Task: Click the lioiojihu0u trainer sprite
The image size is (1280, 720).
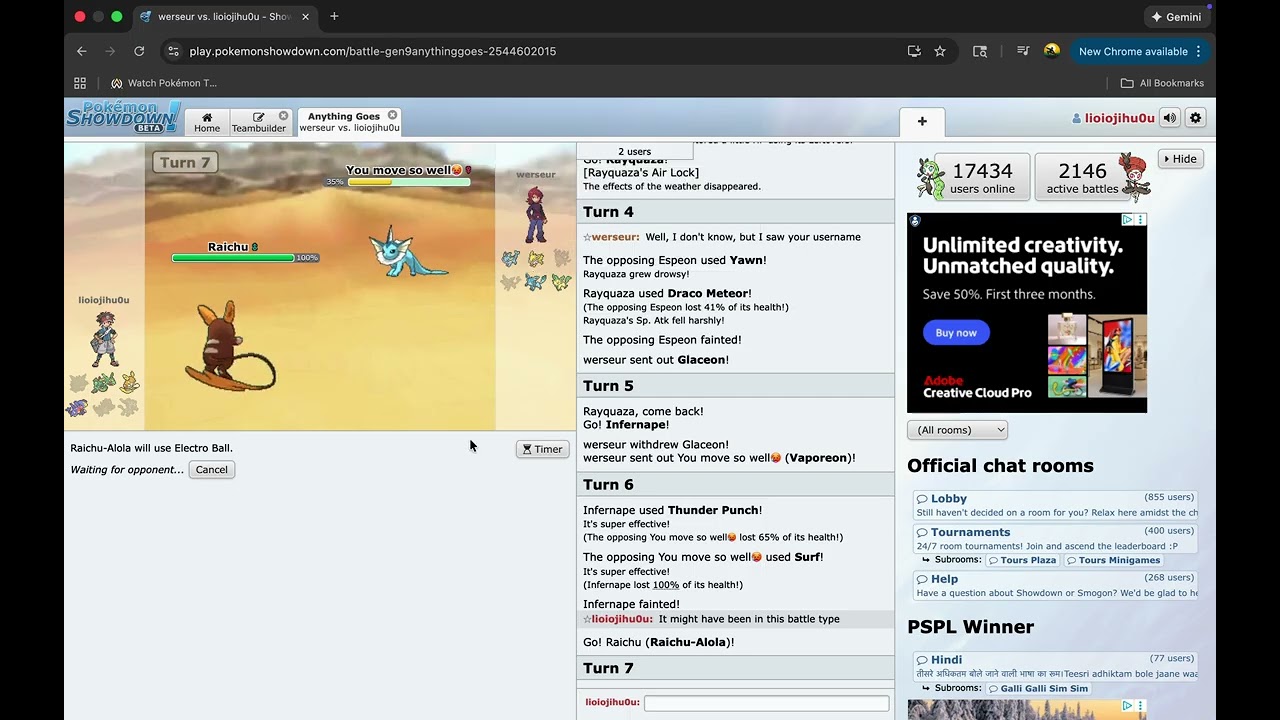Action: click(x=104, y=339)
